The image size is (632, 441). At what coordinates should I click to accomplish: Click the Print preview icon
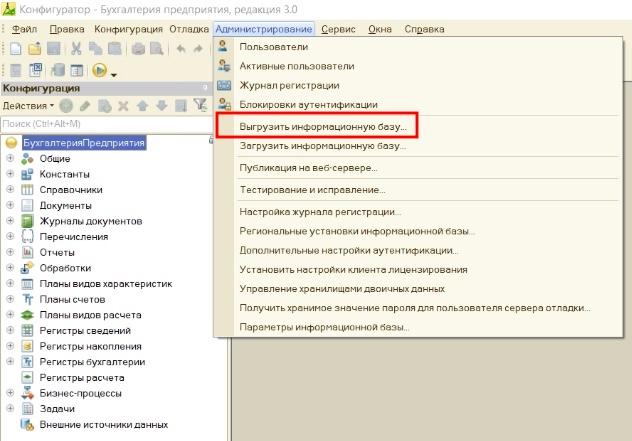tap(156, 49)
